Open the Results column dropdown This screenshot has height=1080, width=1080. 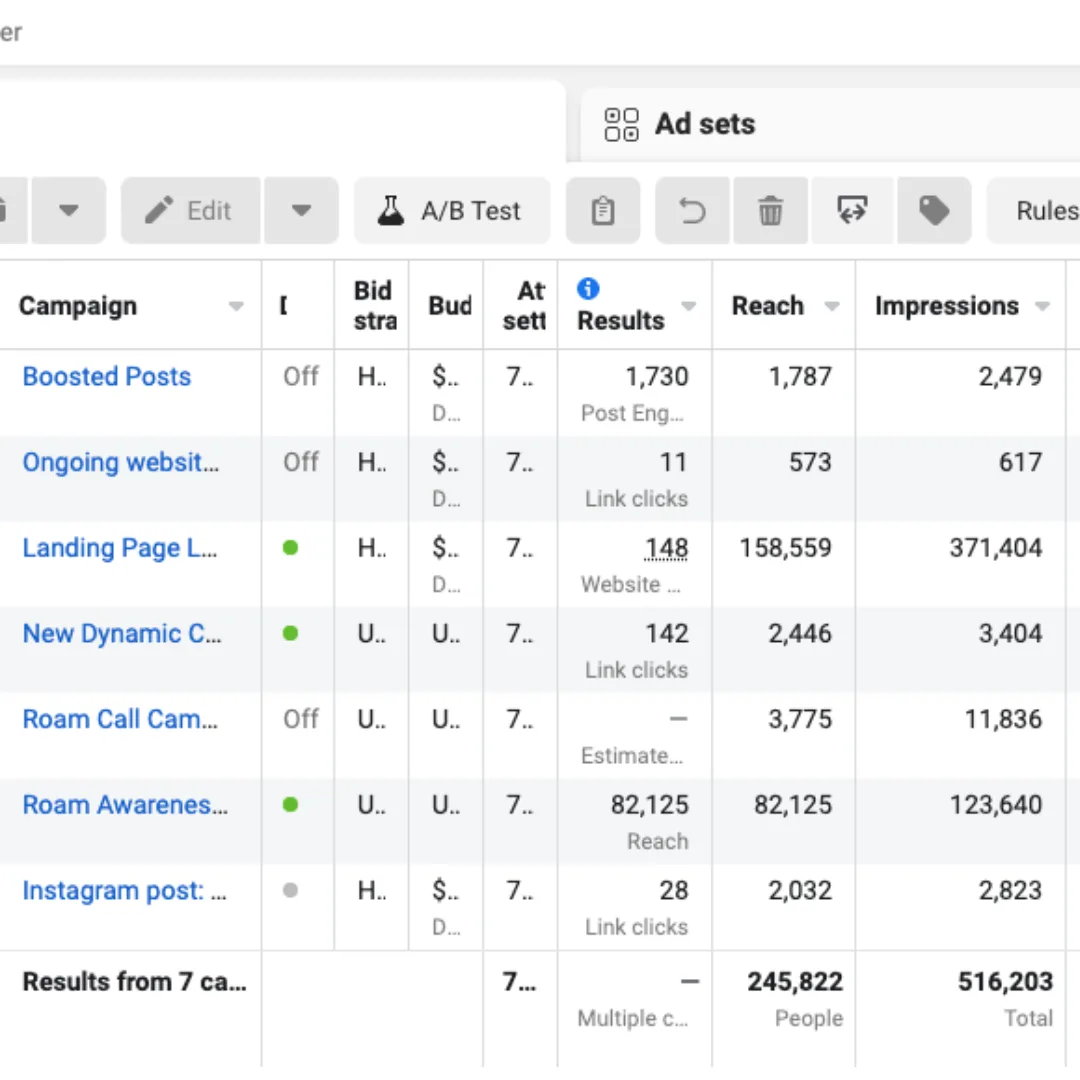click(x=689, y=308)
